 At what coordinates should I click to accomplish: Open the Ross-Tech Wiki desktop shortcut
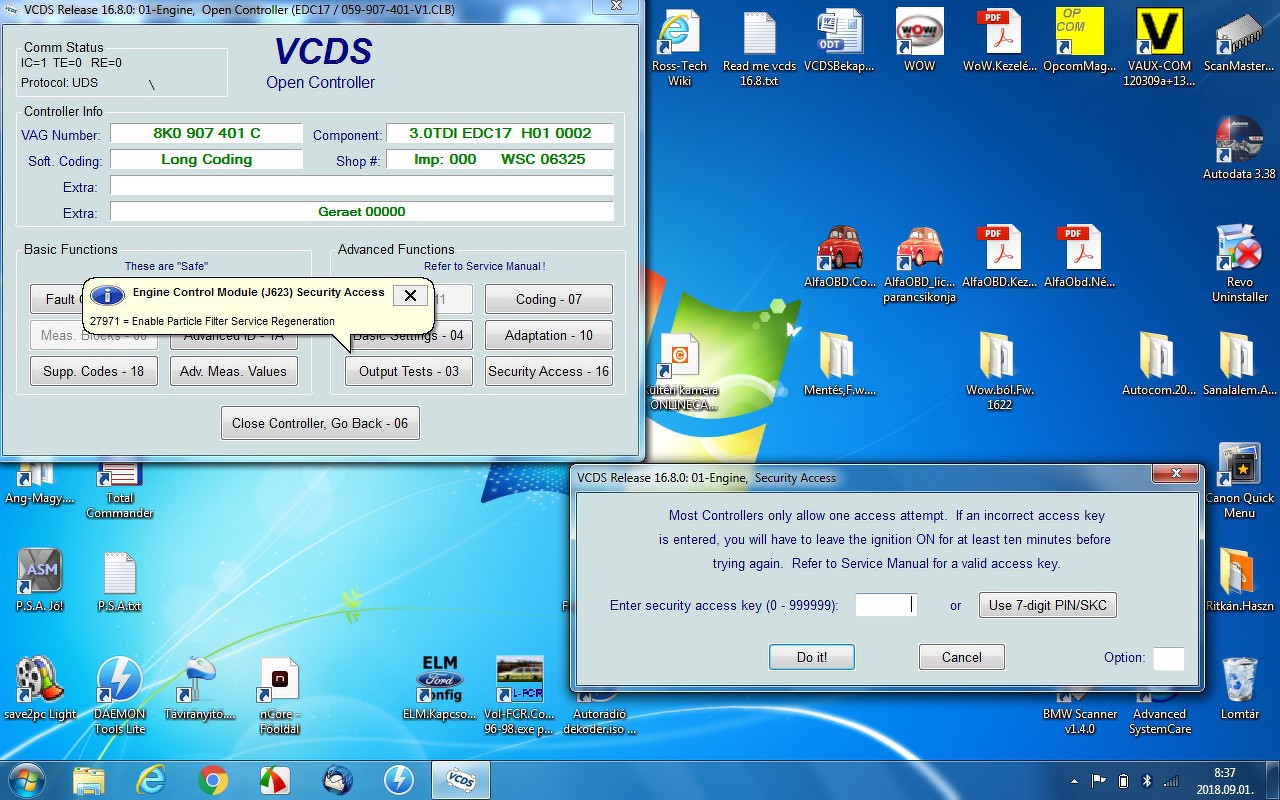pos(679,47)
